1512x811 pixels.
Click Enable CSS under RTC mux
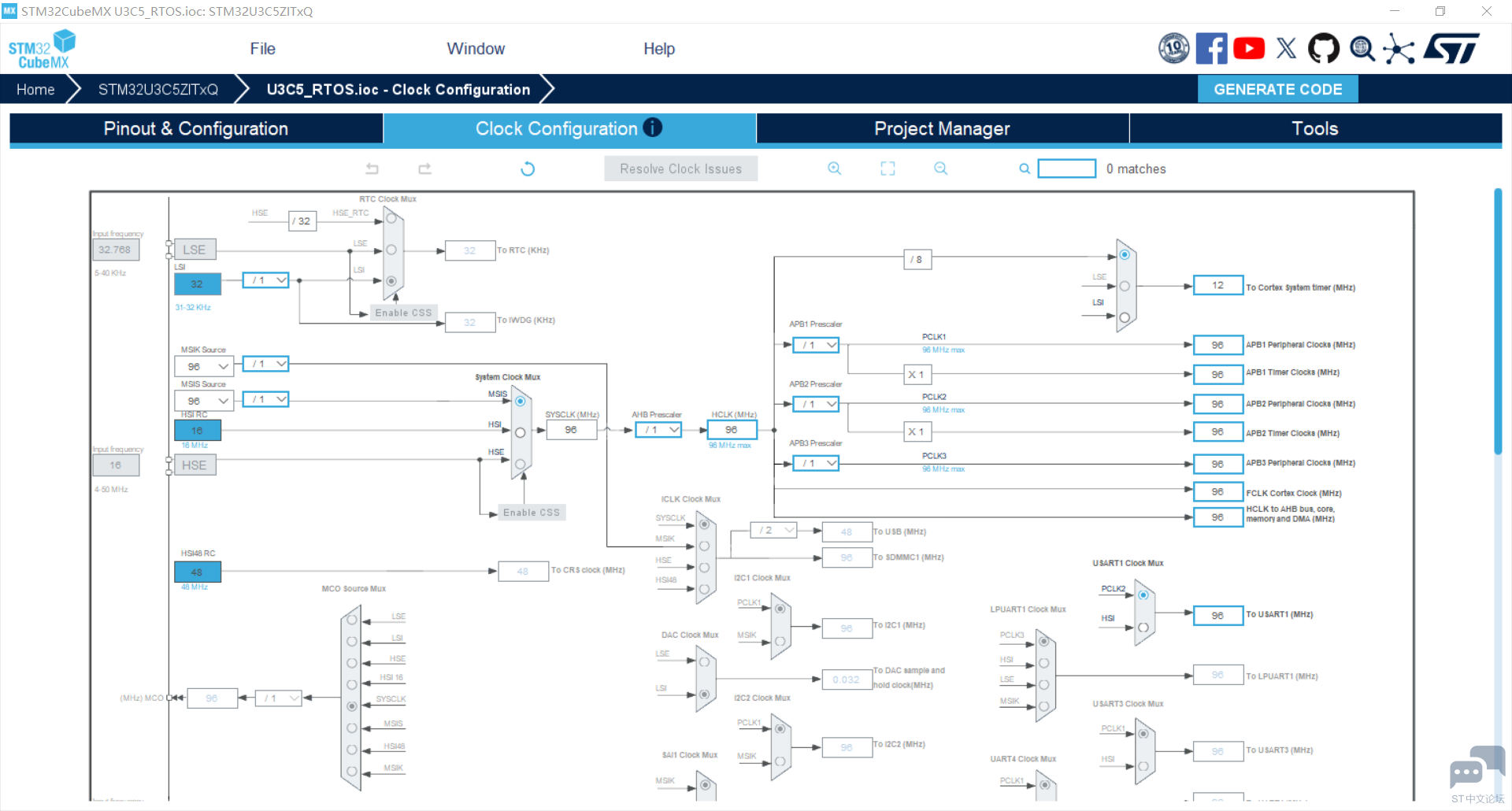pyautogui.click(x=403, y=313)
